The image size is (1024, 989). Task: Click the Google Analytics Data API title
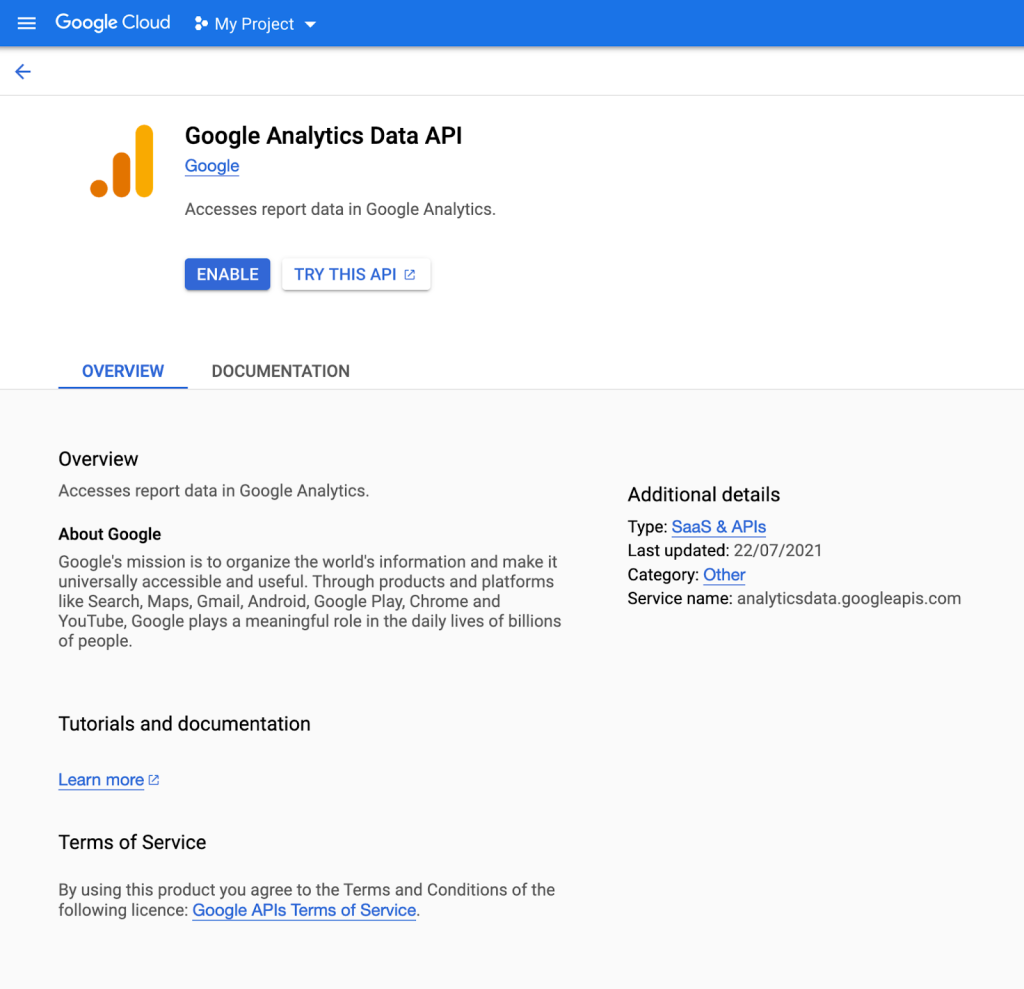323,136
